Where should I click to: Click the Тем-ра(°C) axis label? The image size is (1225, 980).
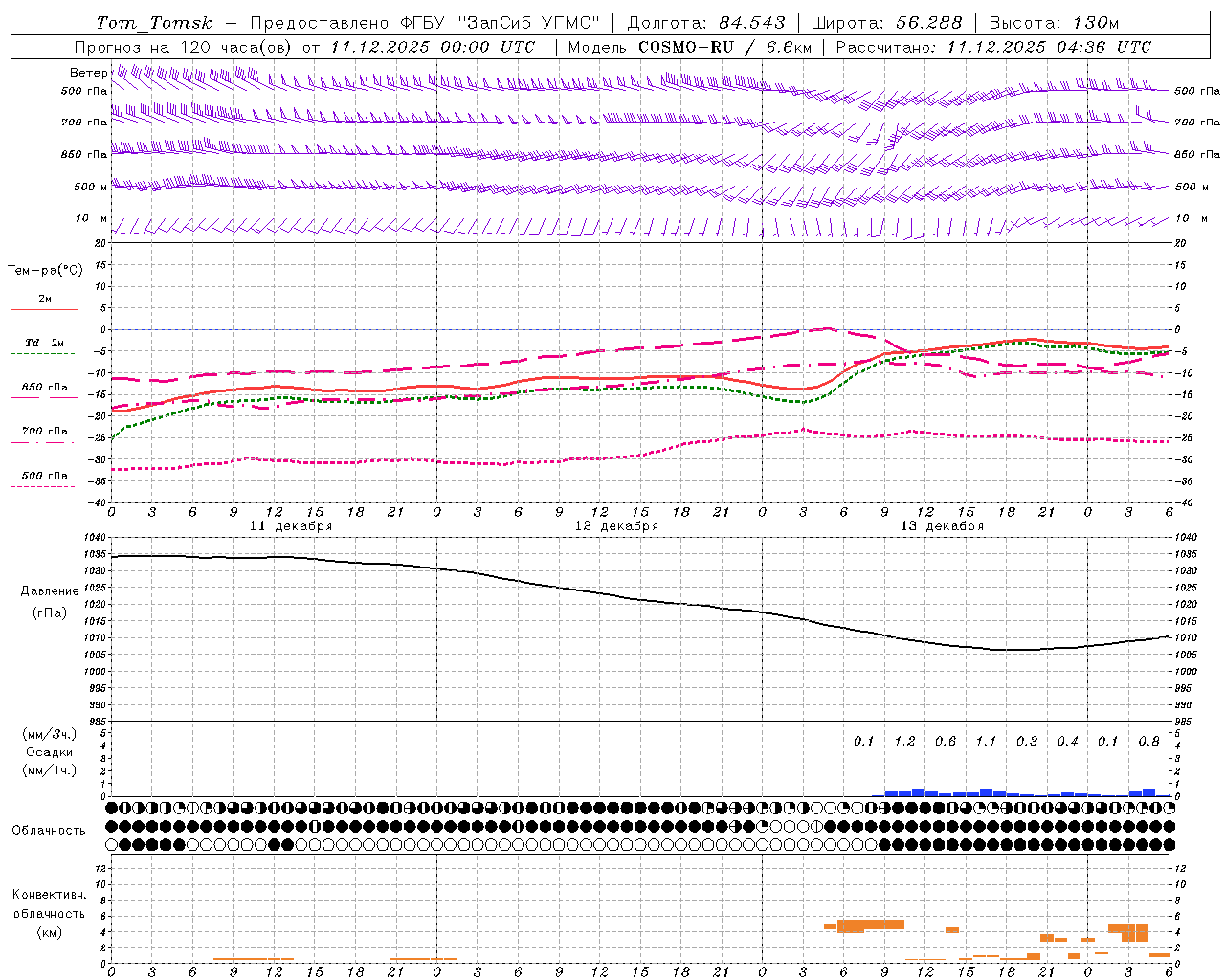45,271
